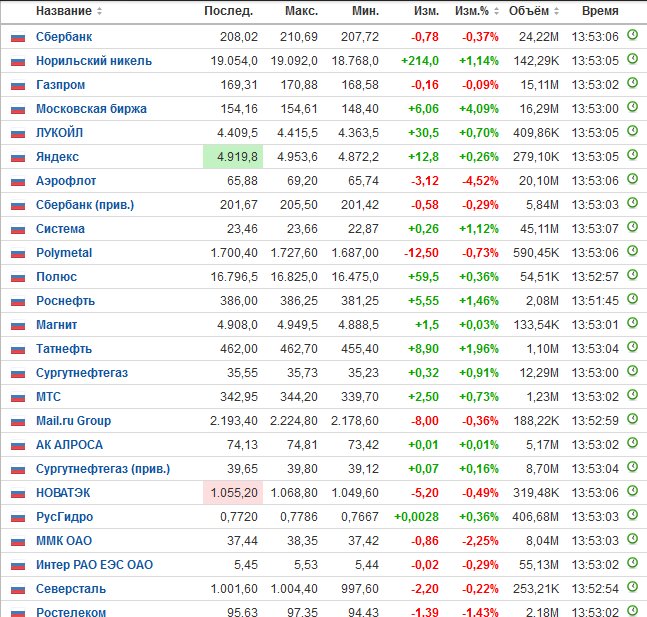Click the Russian flag beside Сургутнефтегаз (прив.)
Image resolution: width=647 pixels, height=617 pixels.
click(x=18, y=469)
